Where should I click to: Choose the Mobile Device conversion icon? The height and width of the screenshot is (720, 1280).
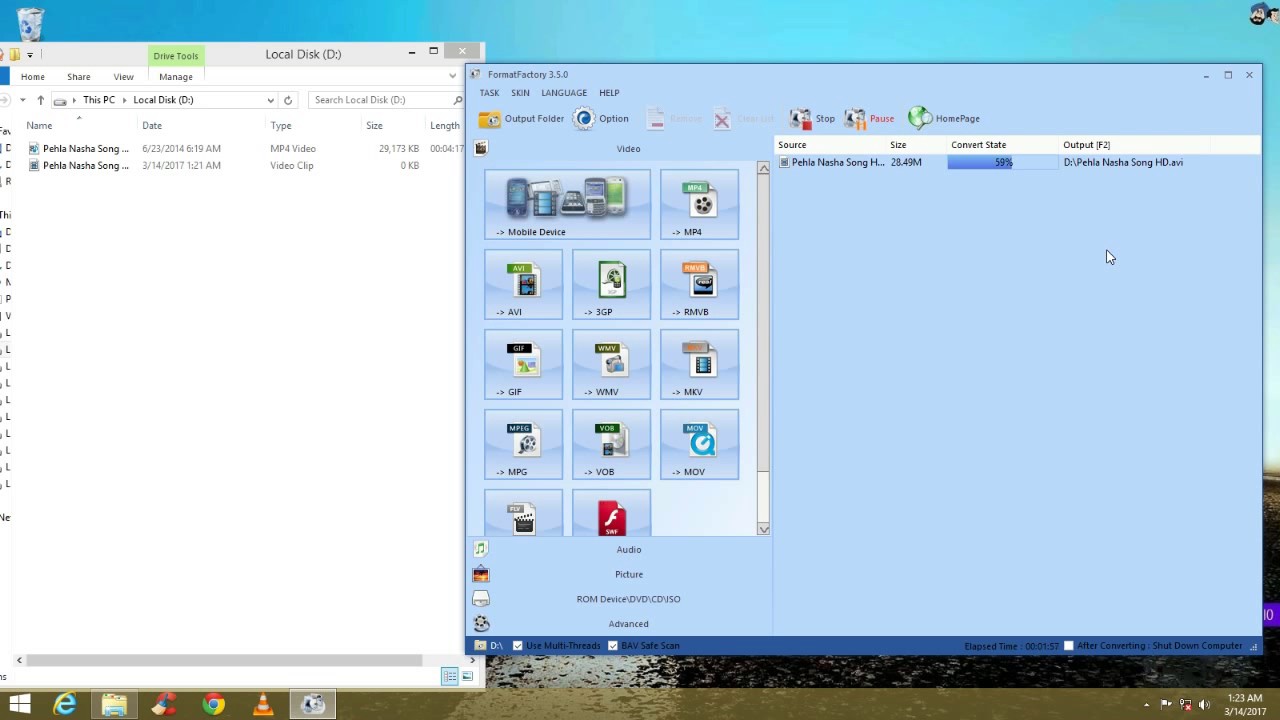[x=567, y=205]
